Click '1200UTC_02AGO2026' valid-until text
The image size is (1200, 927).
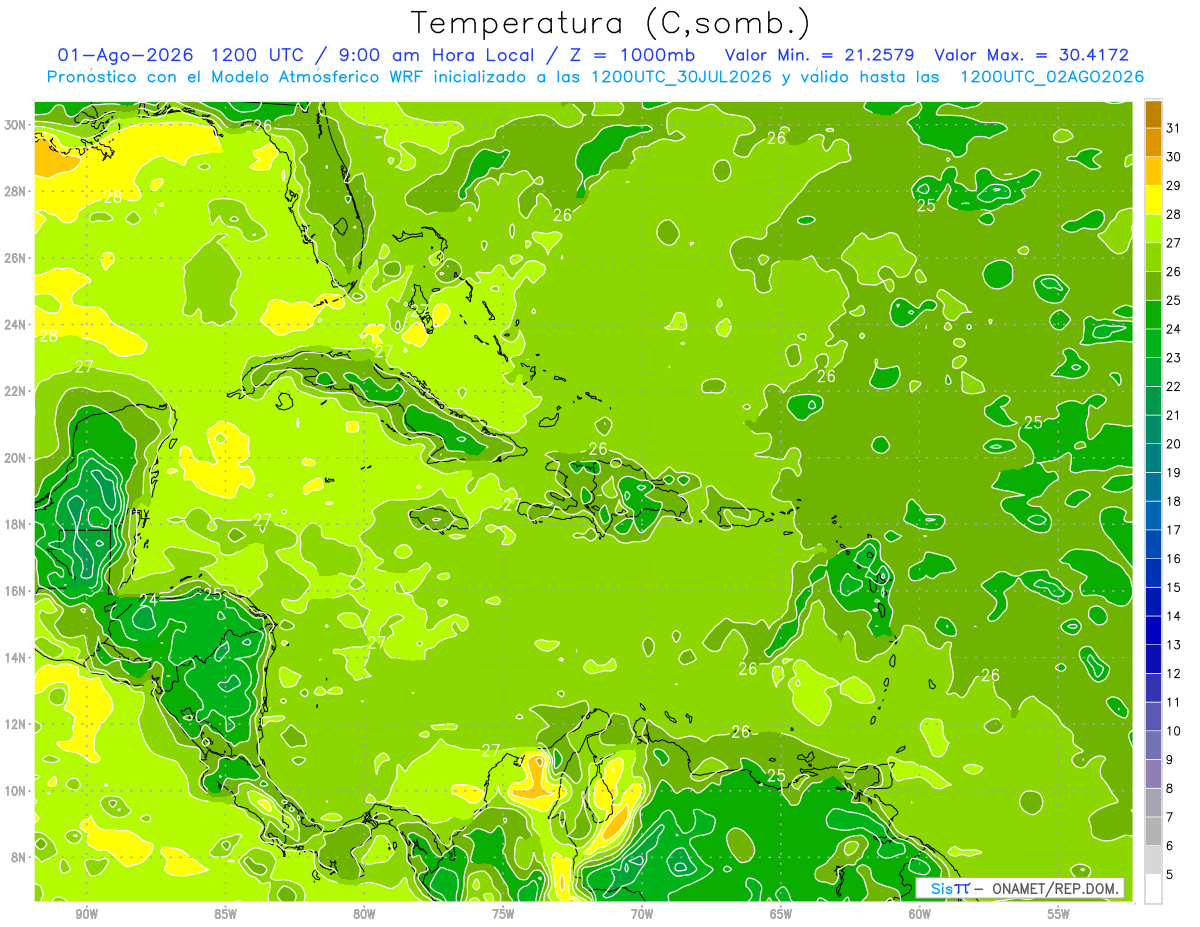point(1052,77)
